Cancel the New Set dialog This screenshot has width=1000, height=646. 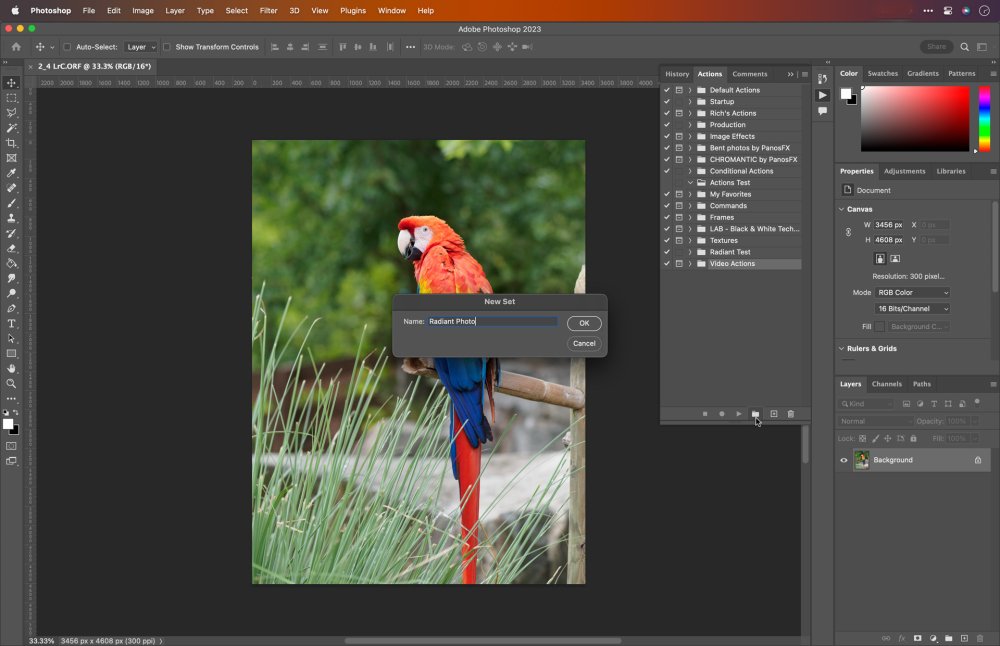tap(584, 343)
